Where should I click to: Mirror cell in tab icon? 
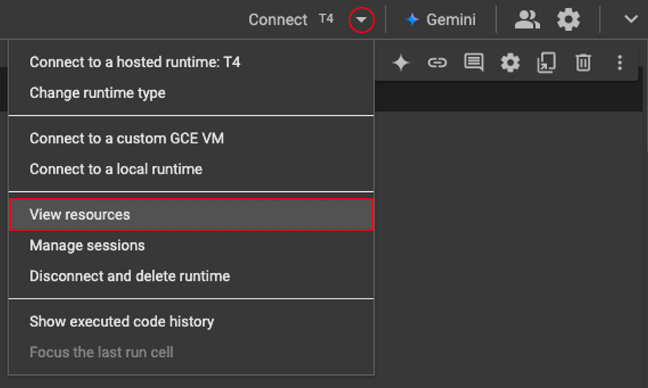(x=546, y=63)
